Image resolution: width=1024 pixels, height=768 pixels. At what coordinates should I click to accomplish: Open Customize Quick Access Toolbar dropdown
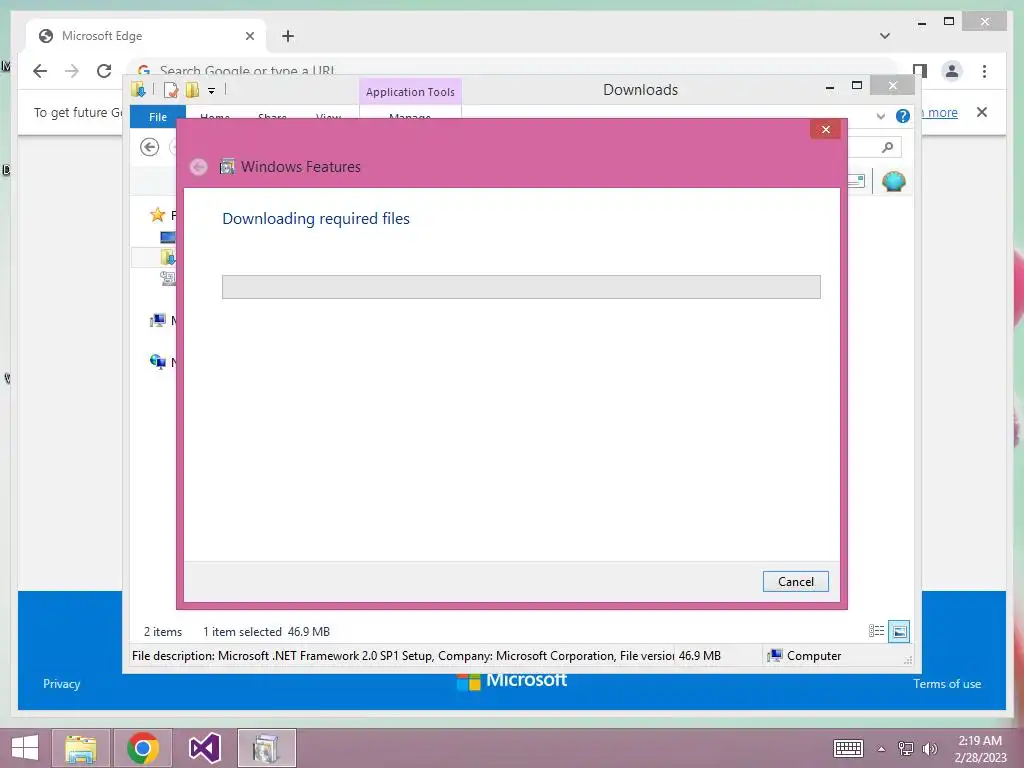212,90
